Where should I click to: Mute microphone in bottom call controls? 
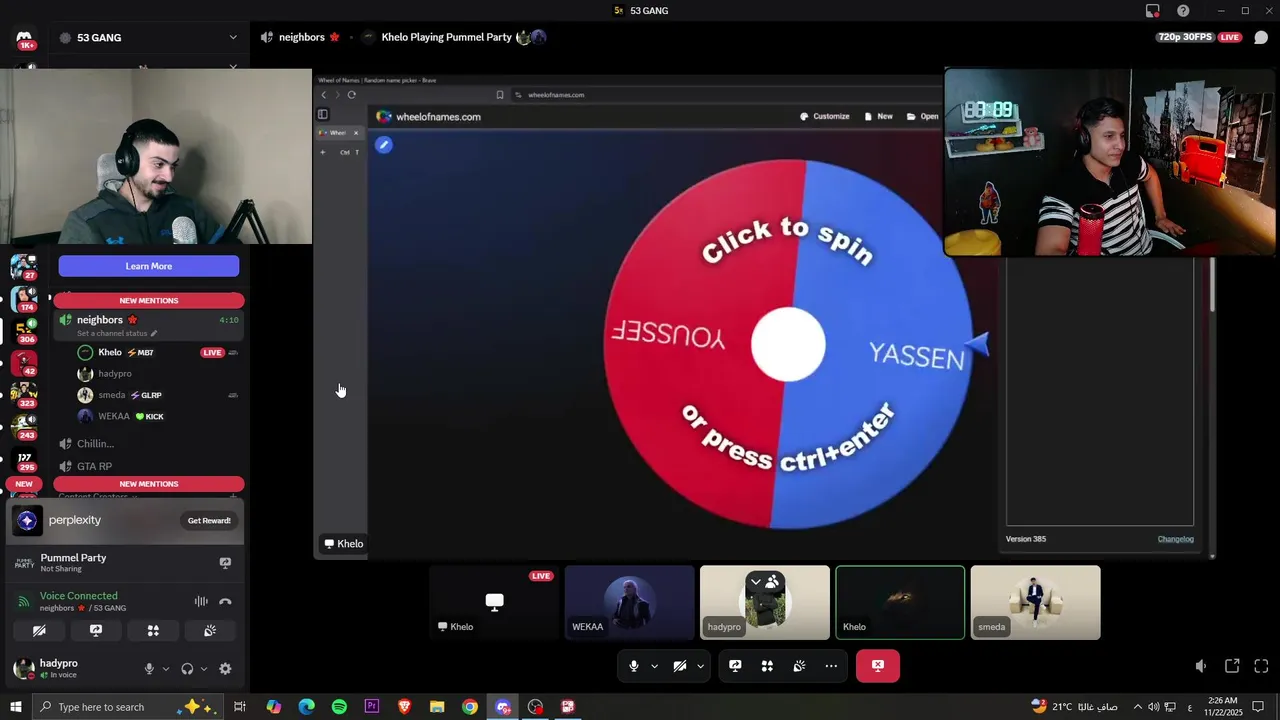(634, 666)
